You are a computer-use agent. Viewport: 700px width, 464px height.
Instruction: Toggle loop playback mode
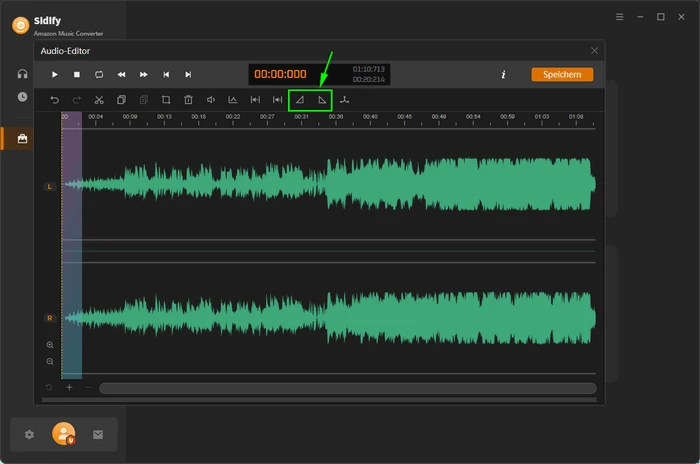point(99,75)
